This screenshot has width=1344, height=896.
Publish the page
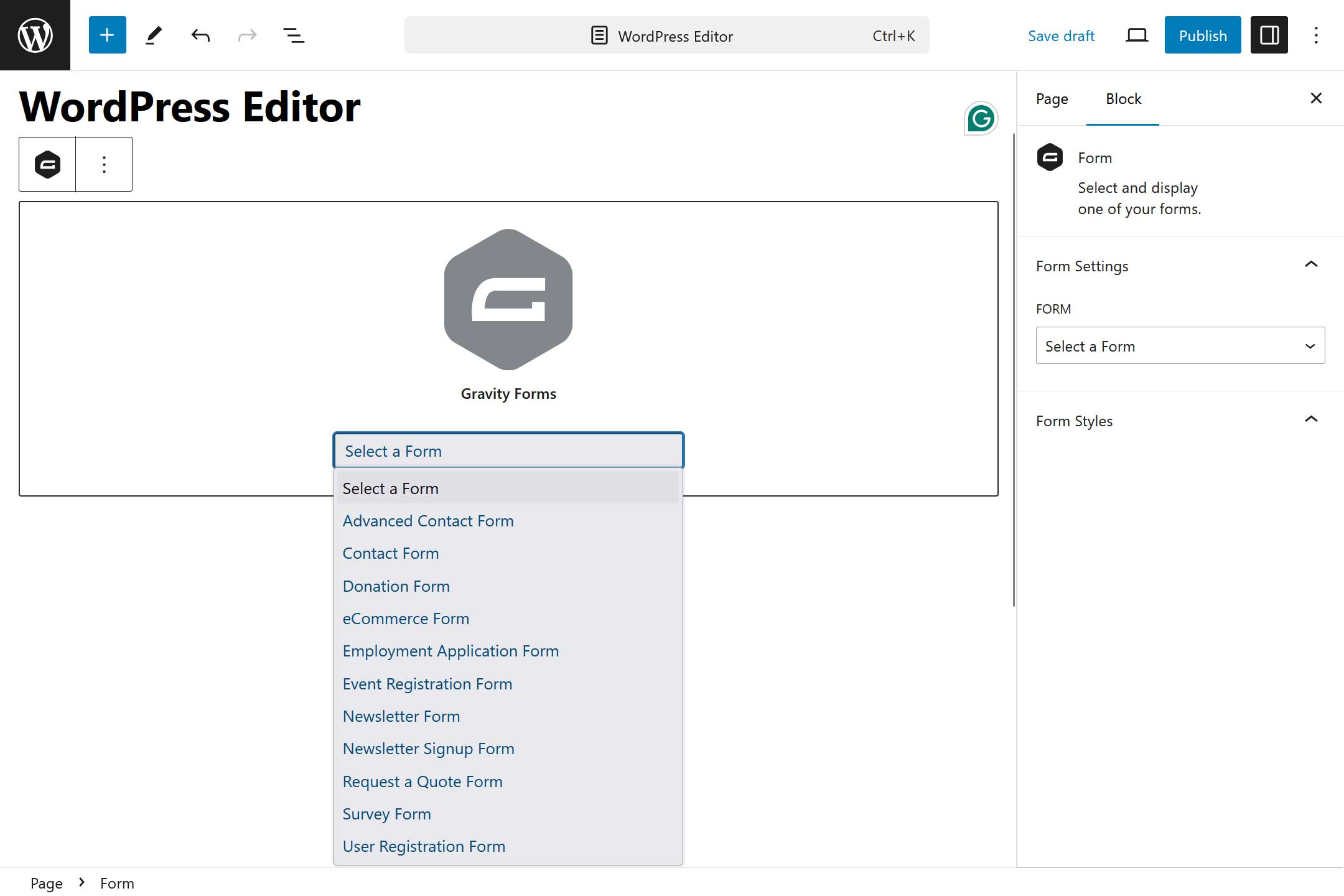coord(1202,35)
